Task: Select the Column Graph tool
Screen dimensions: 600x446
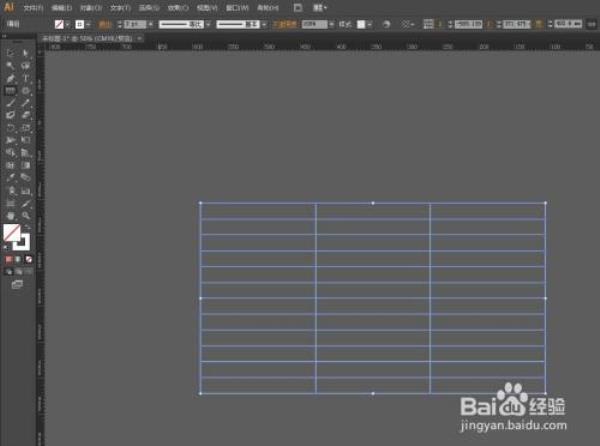Action: [26, 190]
